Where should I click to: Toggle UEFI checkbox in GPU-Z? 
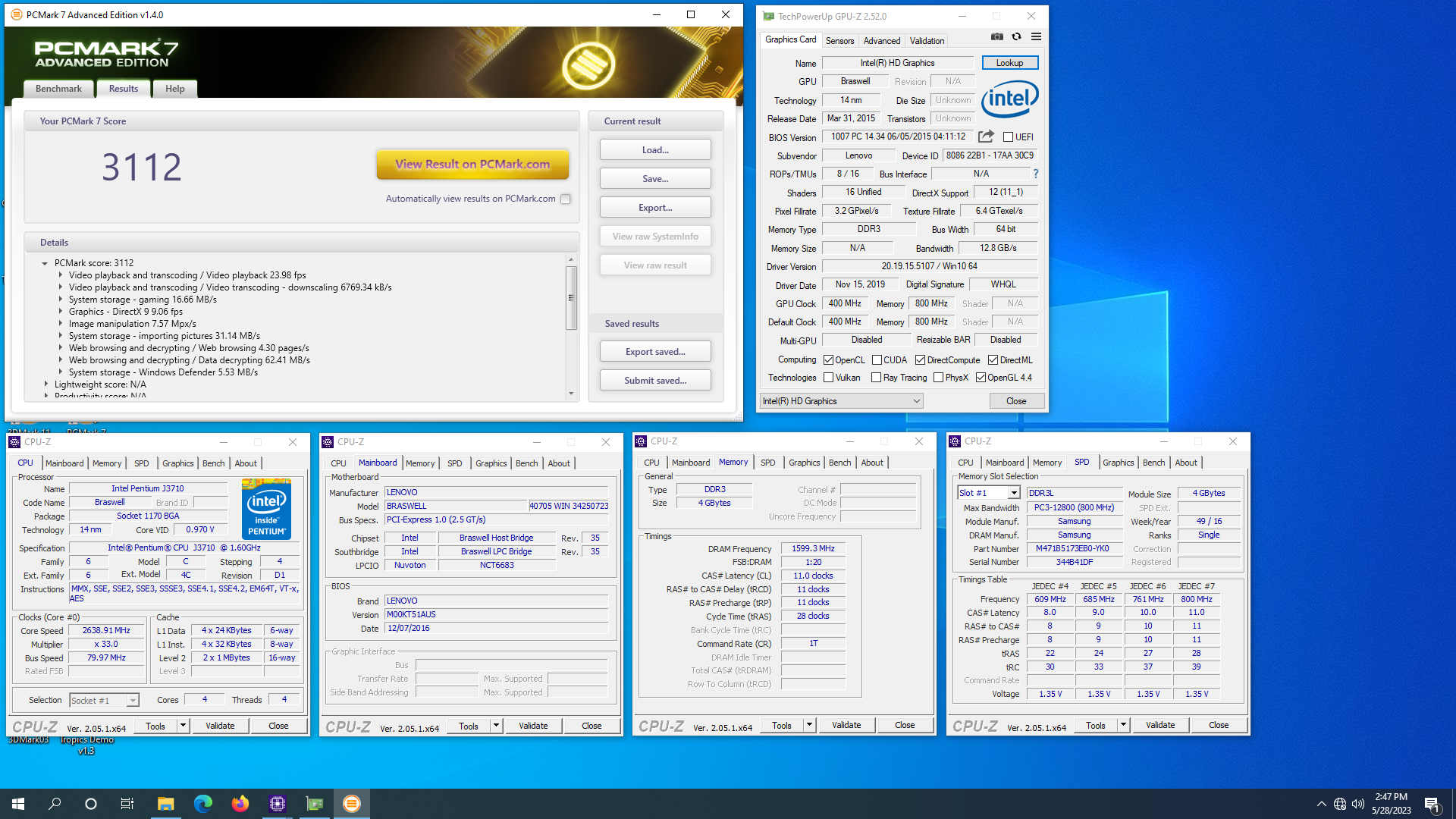(1008, 137)
